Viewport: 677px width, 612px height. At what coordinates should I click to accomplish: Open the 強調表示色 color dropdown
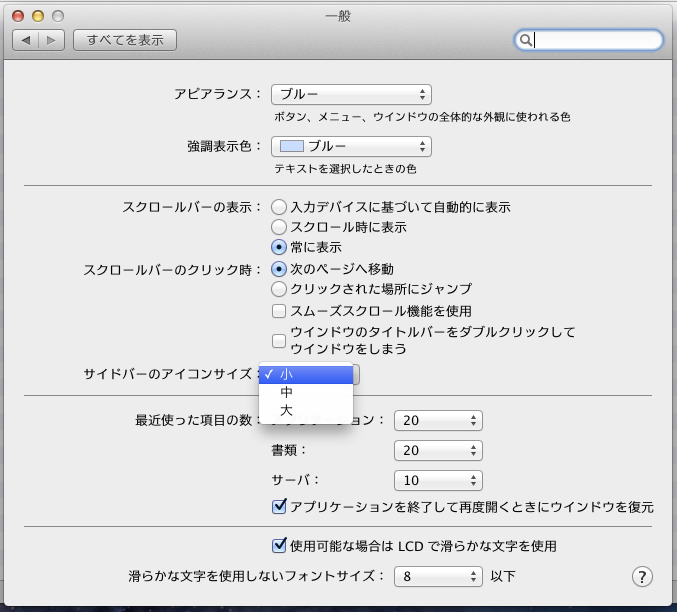tap(351, 147)
